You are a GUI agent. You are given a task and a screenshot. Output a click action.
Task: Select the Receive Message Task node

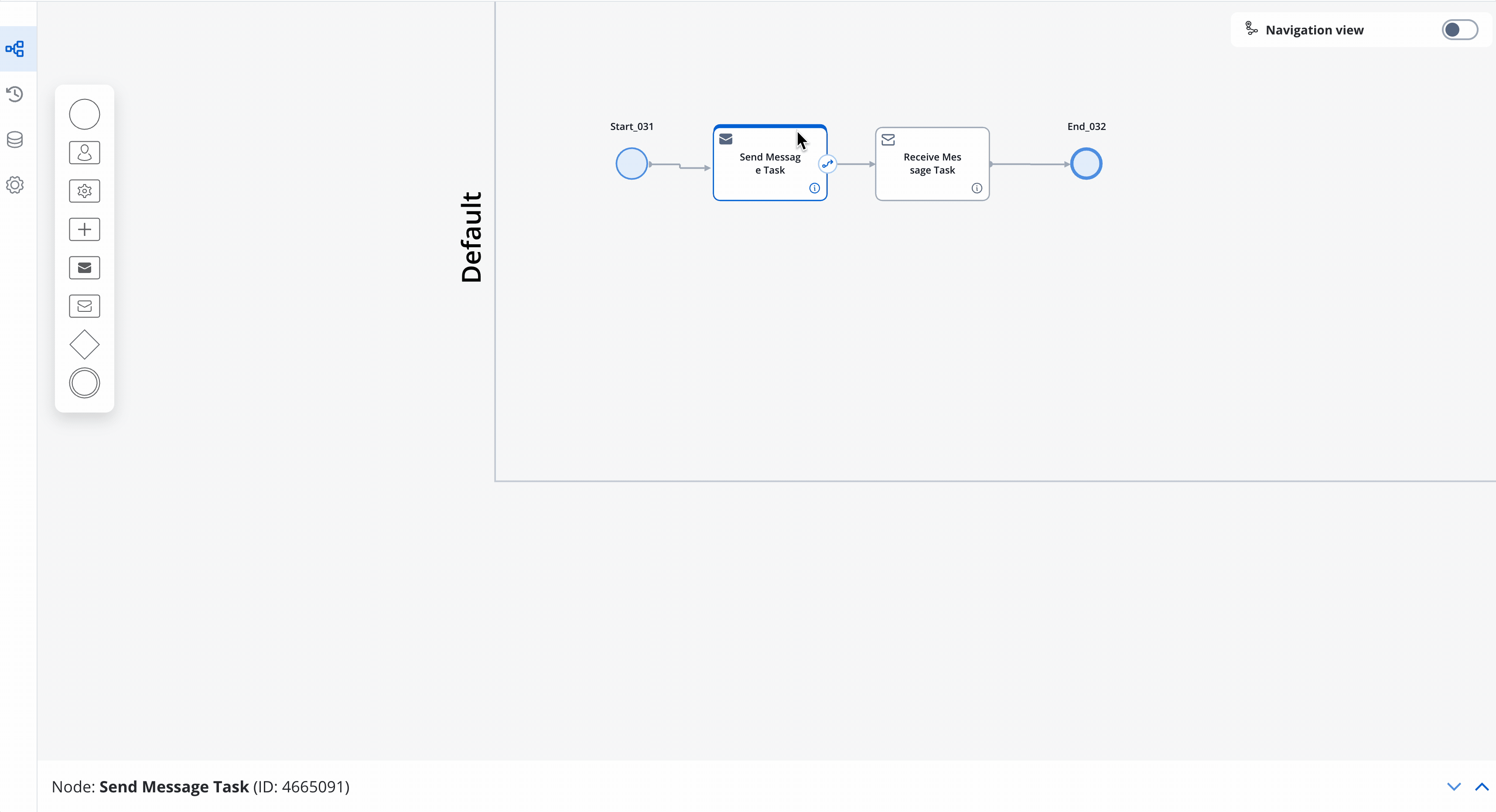pyautogui.click(x=931, y=163)
